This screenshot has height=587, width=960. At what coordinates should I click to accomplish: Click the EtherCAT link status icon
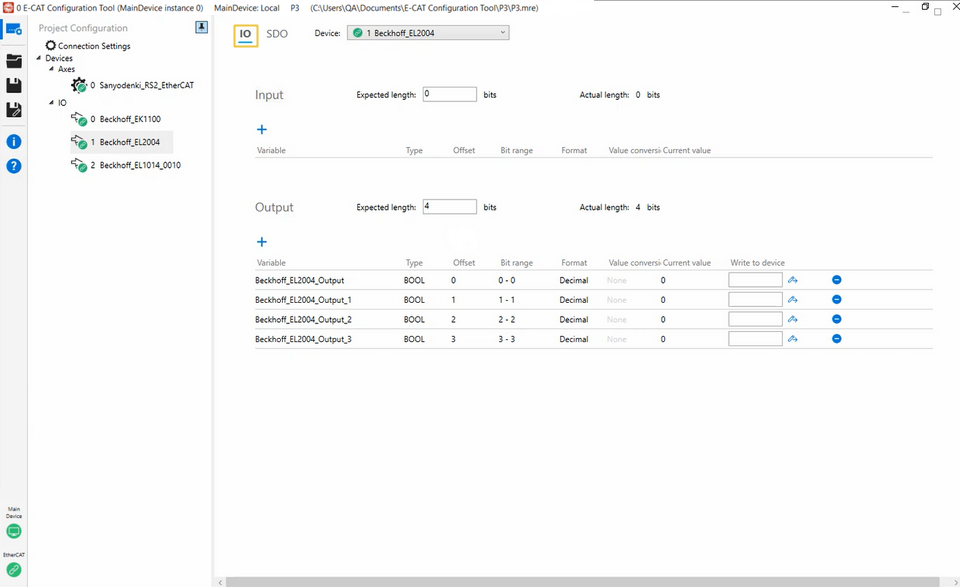(x=14, y=570)
